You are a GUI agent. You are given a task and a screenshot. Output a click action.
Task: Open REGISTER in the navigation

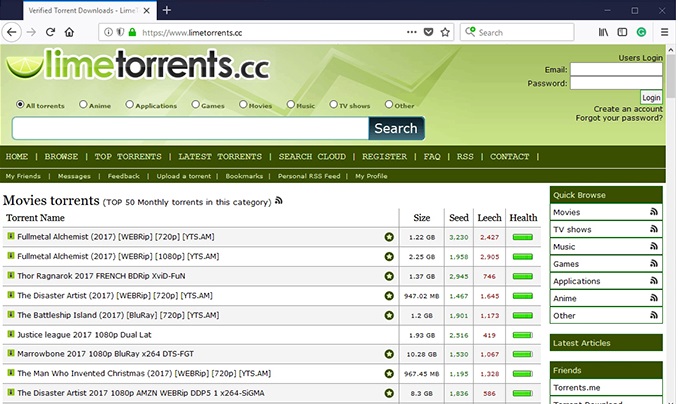pos(384,157)
